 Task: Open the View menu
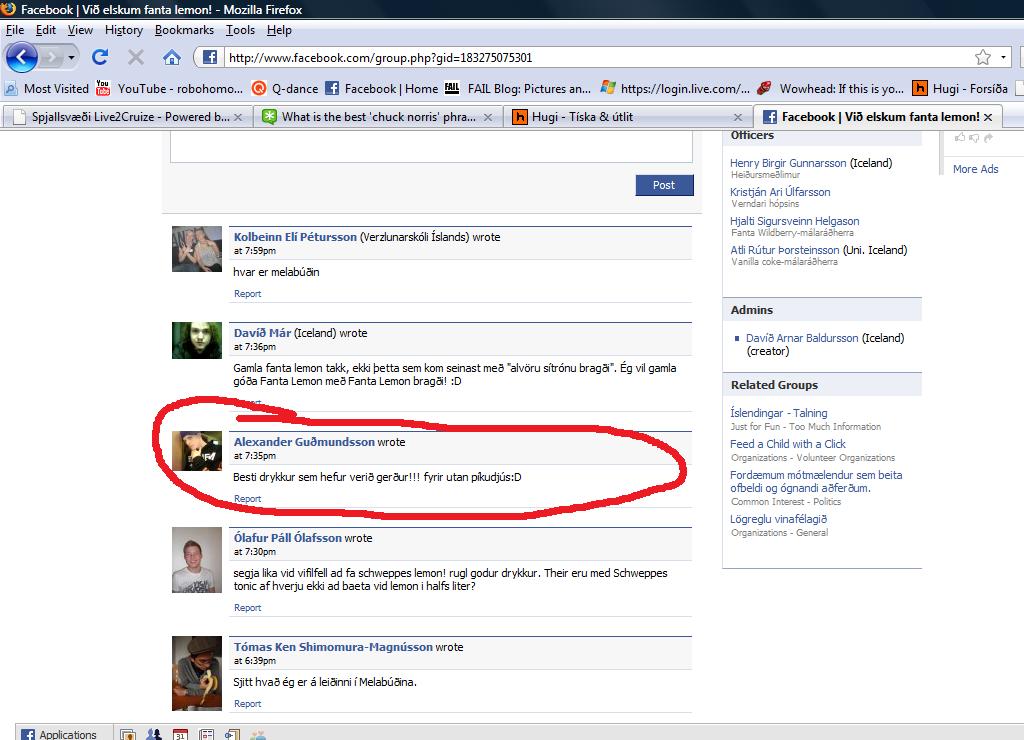coord(80,30)
